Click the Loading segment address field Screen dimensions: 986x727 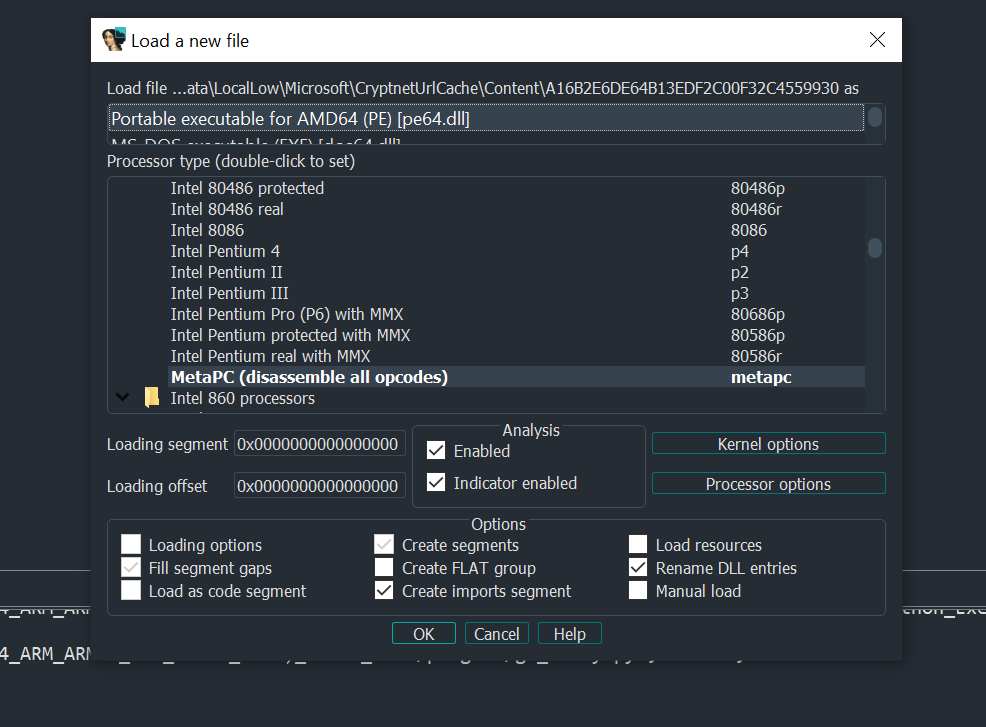pos(319,444)
